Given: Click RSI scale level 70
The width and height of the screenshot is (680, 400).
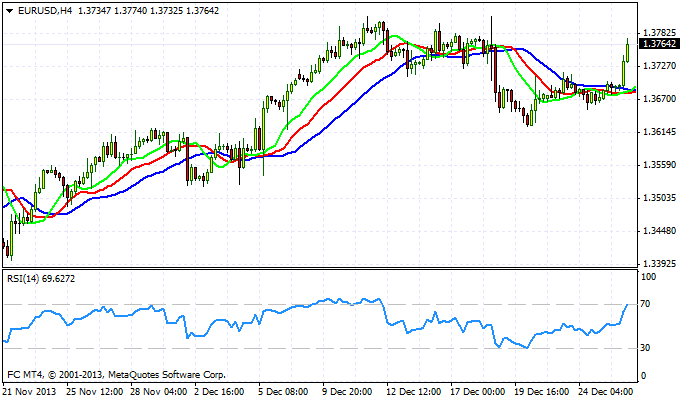Looking at the screenshot, I should 645,304.
